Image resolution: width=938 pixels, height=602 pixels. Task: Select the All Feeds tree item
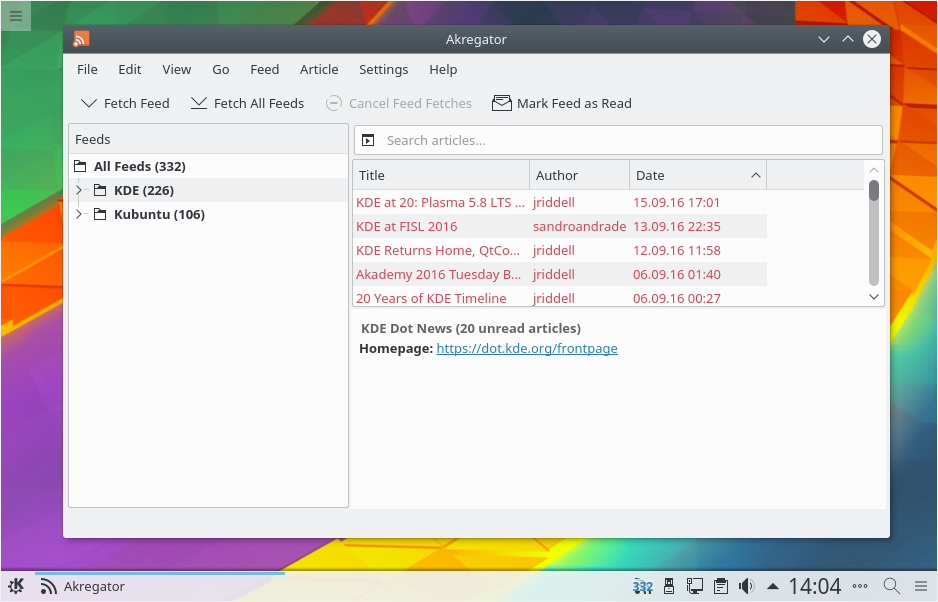tap(139, 166)
